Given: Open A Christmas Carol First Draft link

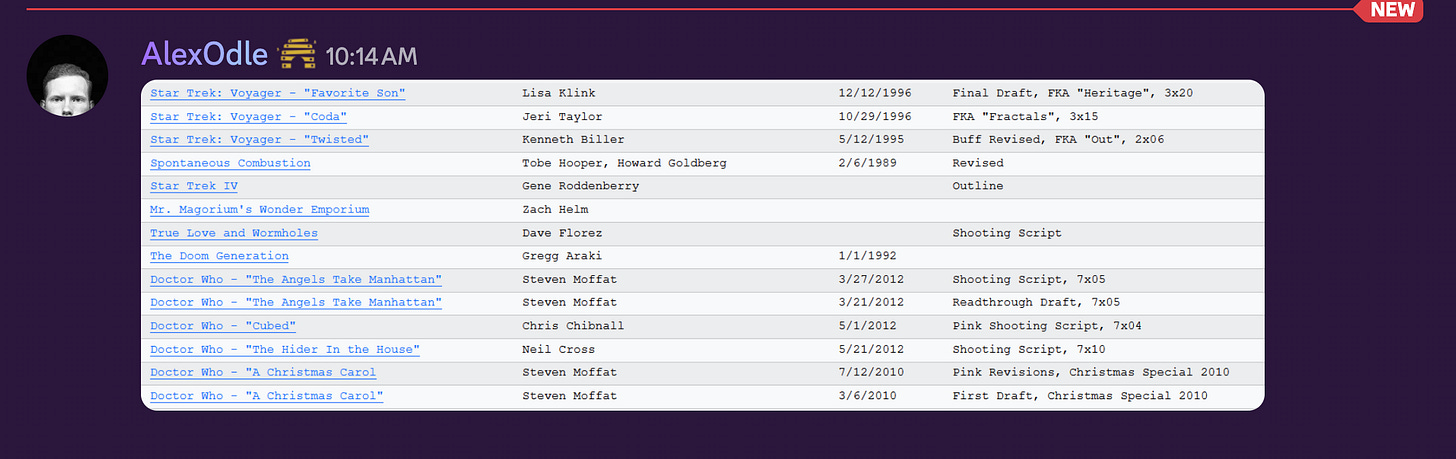Looking at the screenshot, I should (267, 396).
